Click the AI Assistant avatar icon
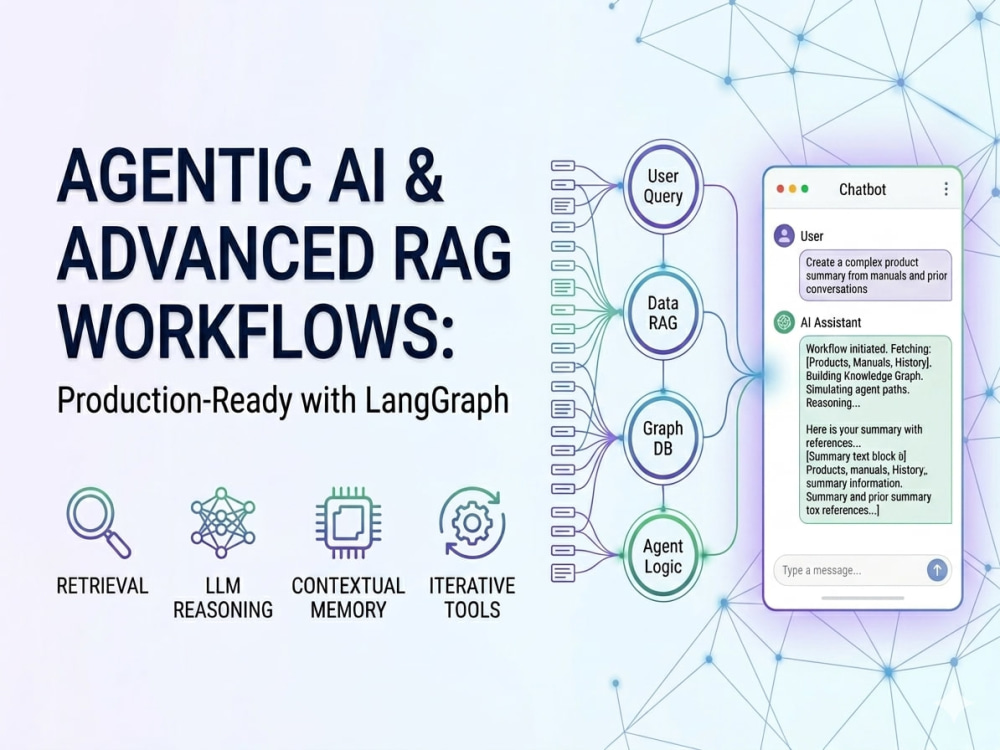Viewport: 1000px width, 750px height. click(784, 322)
